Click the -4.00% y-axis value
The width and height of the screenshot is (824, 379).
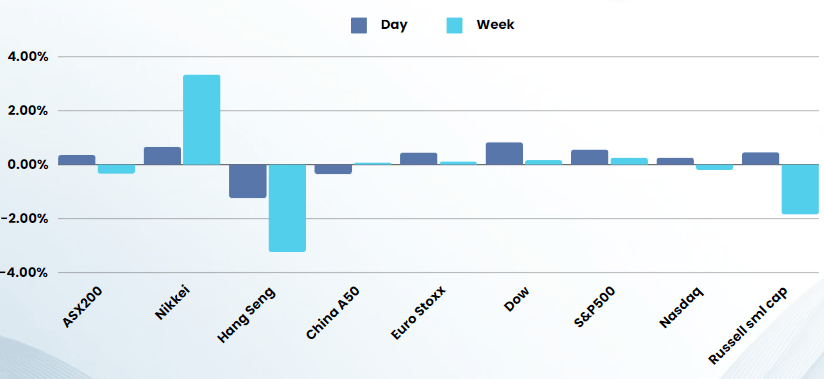pos(25,272)
